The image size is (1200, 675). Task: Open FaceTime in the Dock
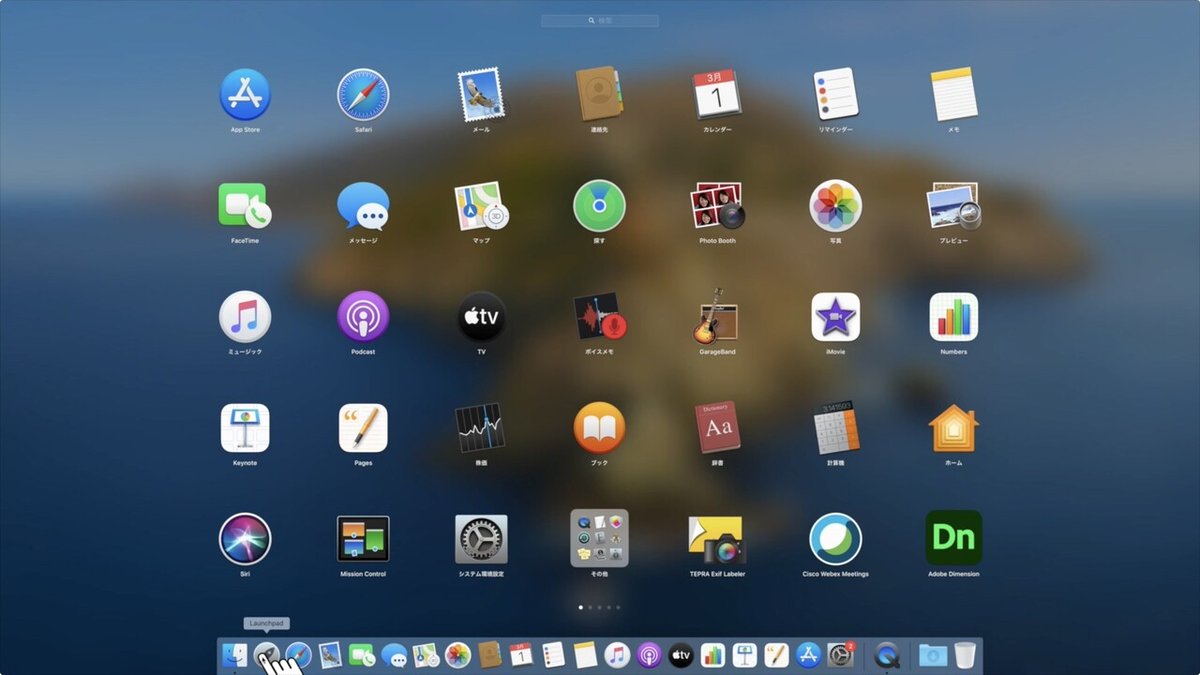click(x=362, y=655)
